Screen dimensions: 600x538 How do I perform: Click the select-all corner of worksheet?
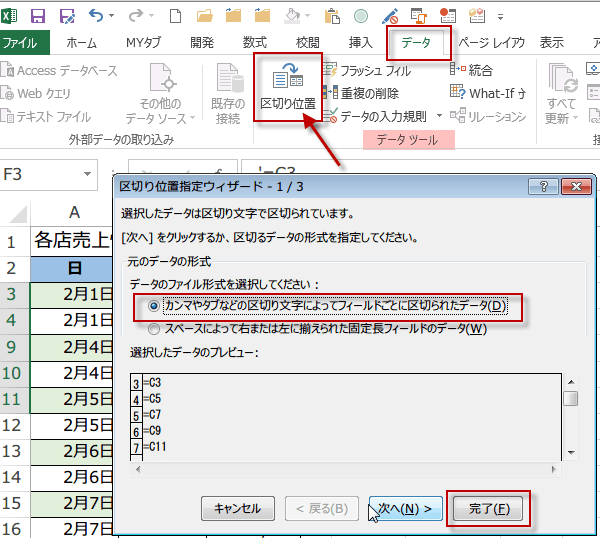(x=15, y=213)
